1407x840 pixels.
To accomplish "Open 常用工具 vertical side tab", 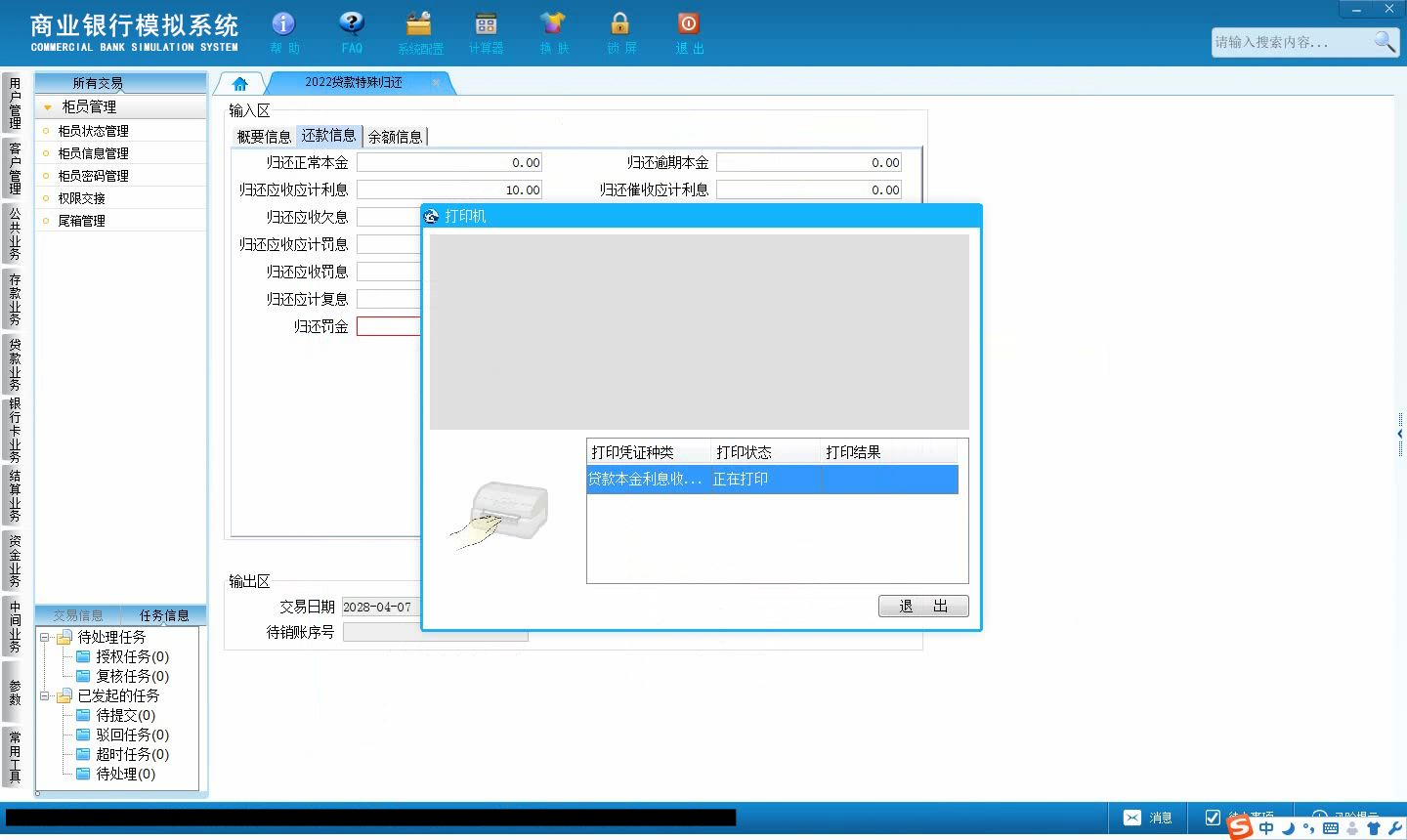I will 15,757.
